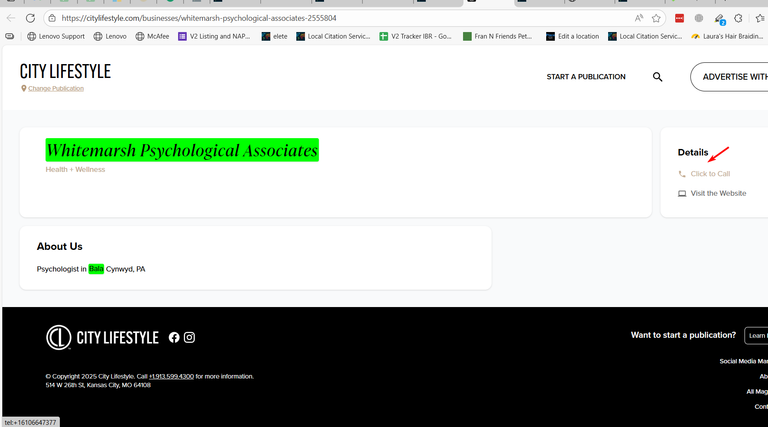This screenshot has height=427, width=768.
Task: Reload the page with refresh icon
Action: pos(30,18)
